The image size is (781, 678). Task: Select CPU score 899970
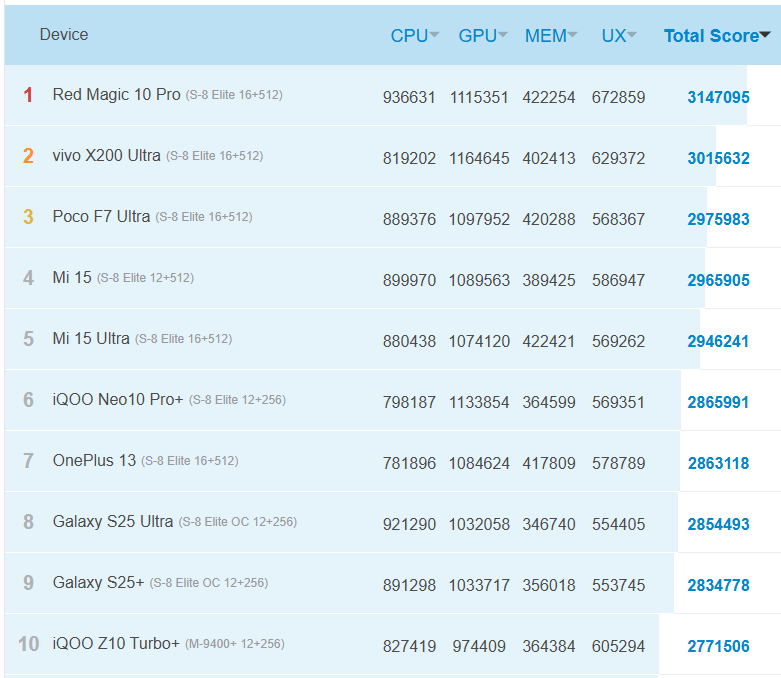coord(409,280)
